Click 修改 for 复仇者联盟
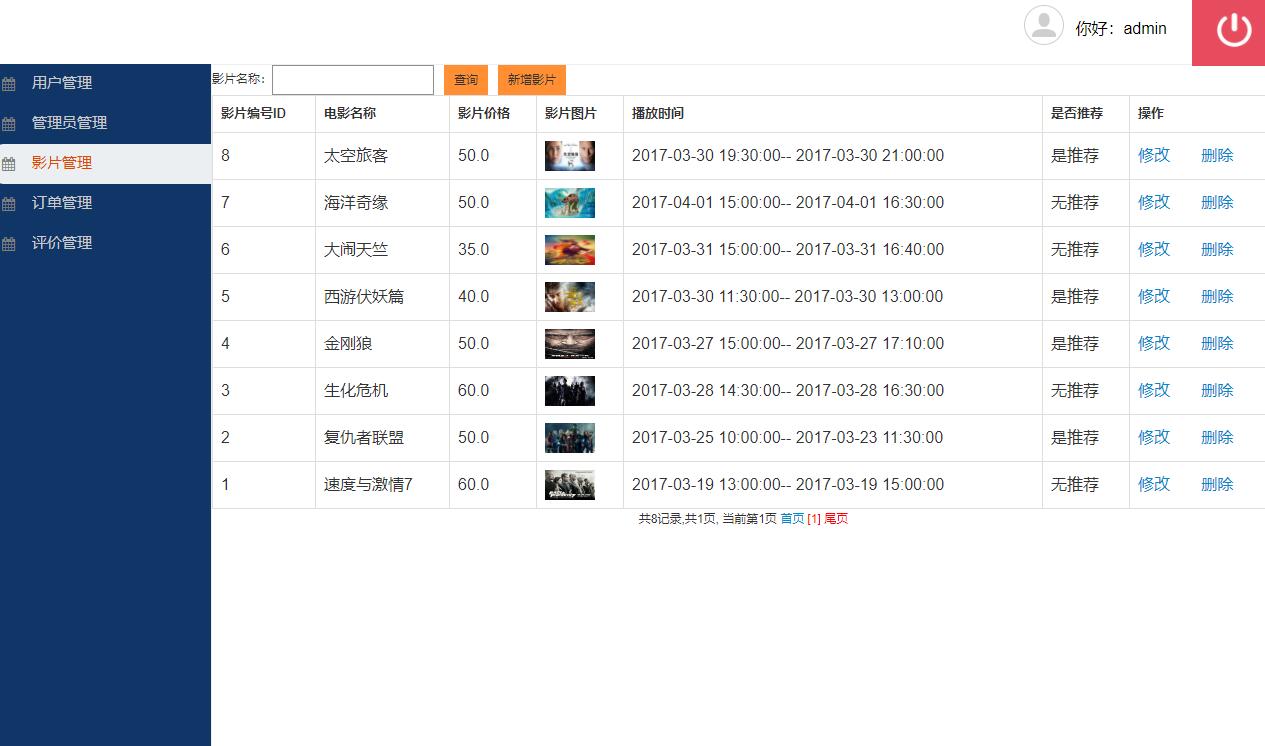Screen dimensions: 1265x746 (1154, 437)
